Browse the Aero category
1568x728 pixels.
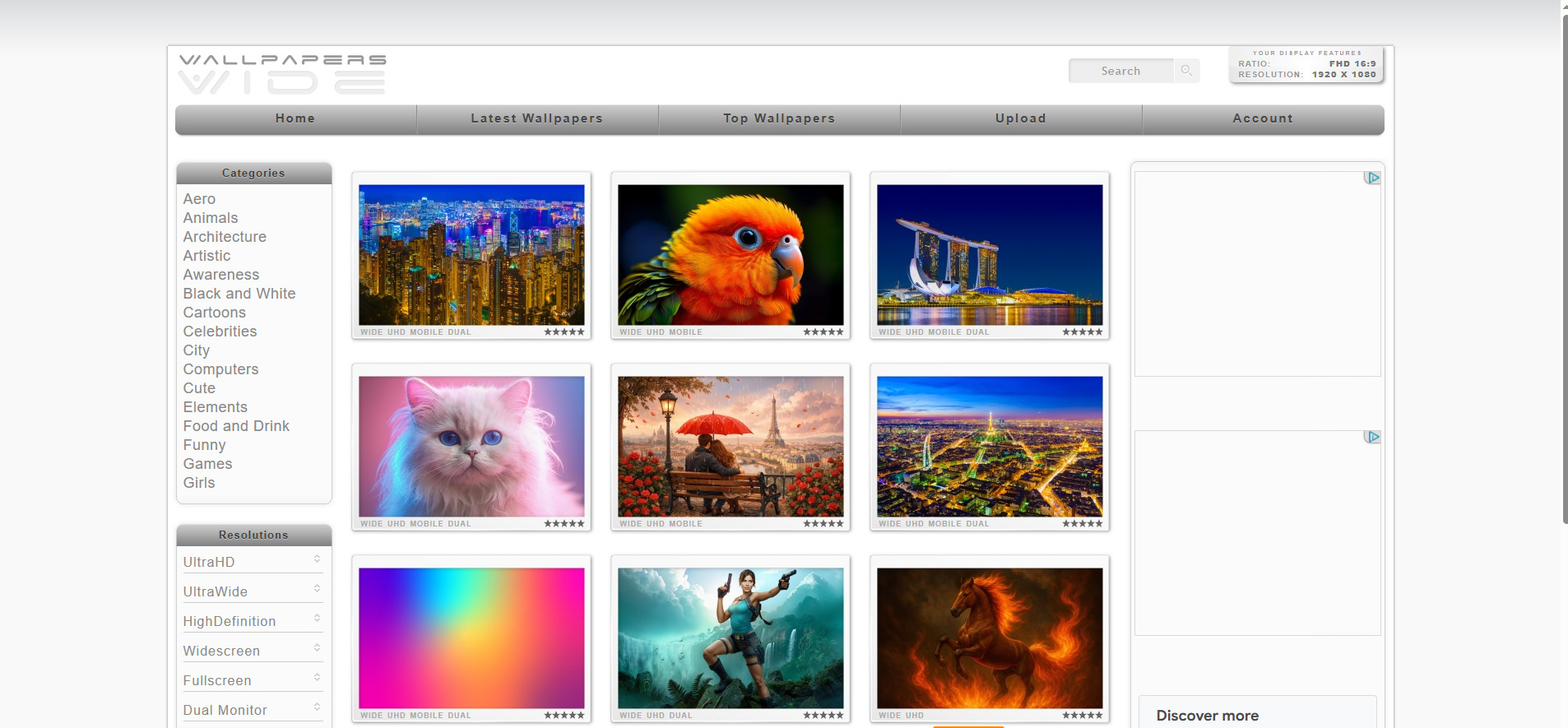pyautogui.click(x=199, y=199)
